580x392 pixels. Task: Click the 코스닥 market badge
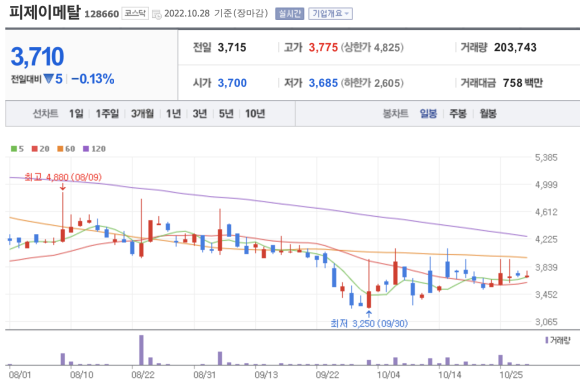(135, 14)
